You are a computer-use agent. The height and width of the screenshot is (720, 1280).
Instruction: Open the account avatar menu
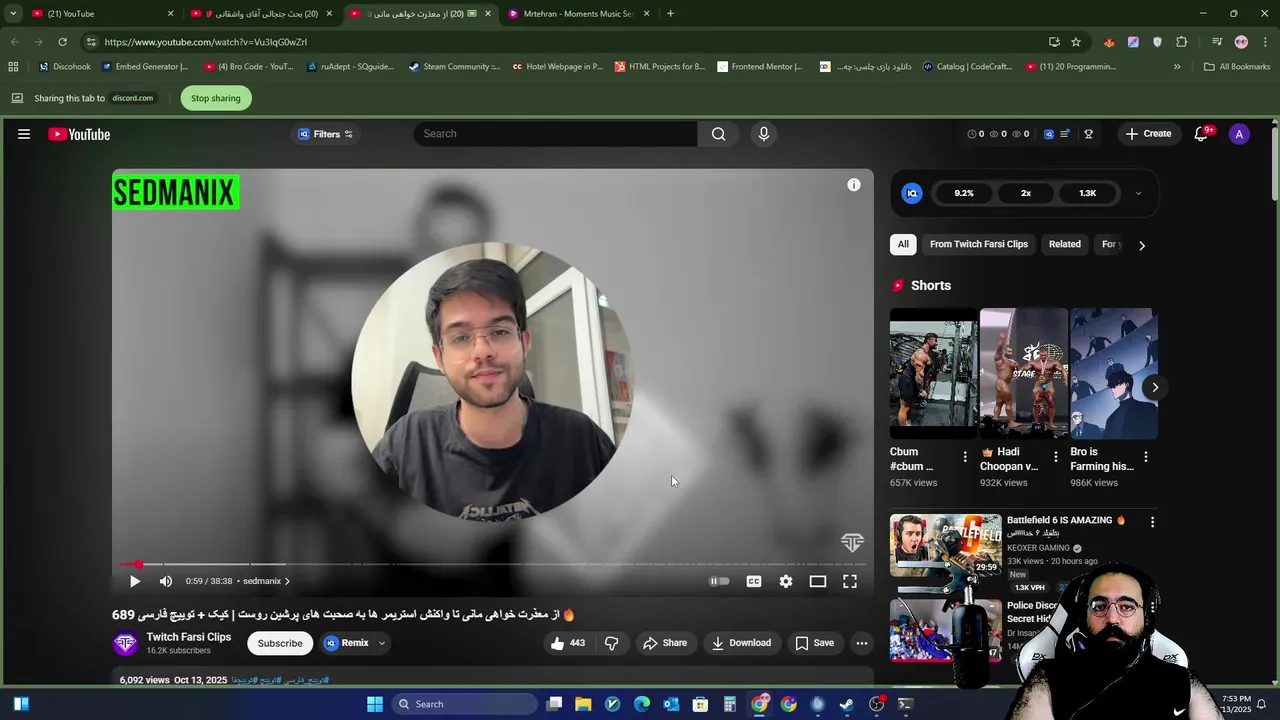pyautogui.click(x=1239, y=134)
